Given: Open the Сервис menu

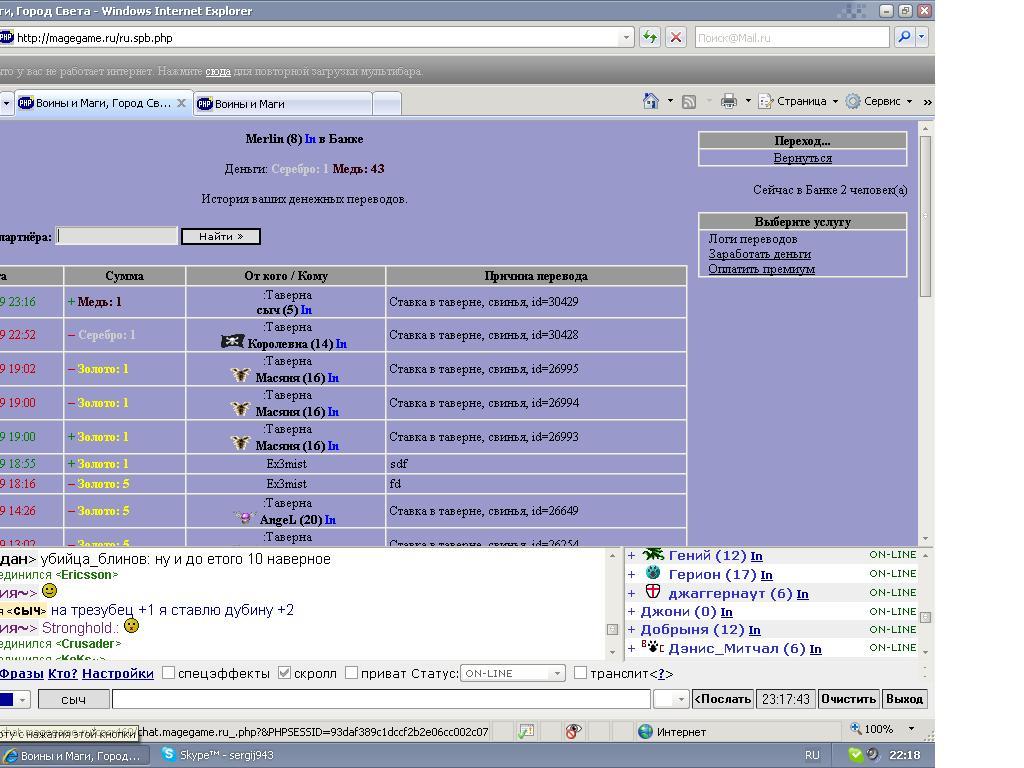Looking at the screenshot, I should tap(879, 101).
